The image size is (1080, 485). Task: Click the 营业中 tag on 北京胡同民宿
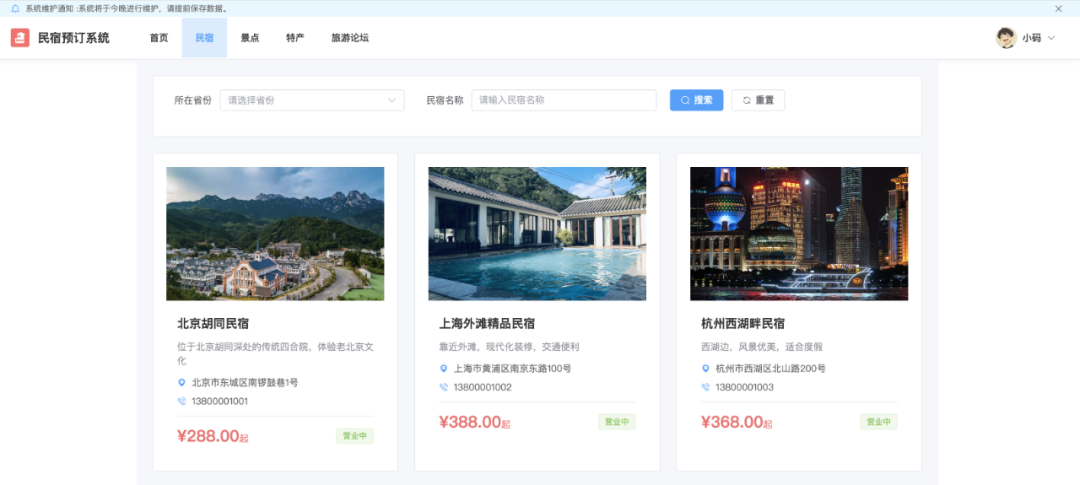pos(355,436)
